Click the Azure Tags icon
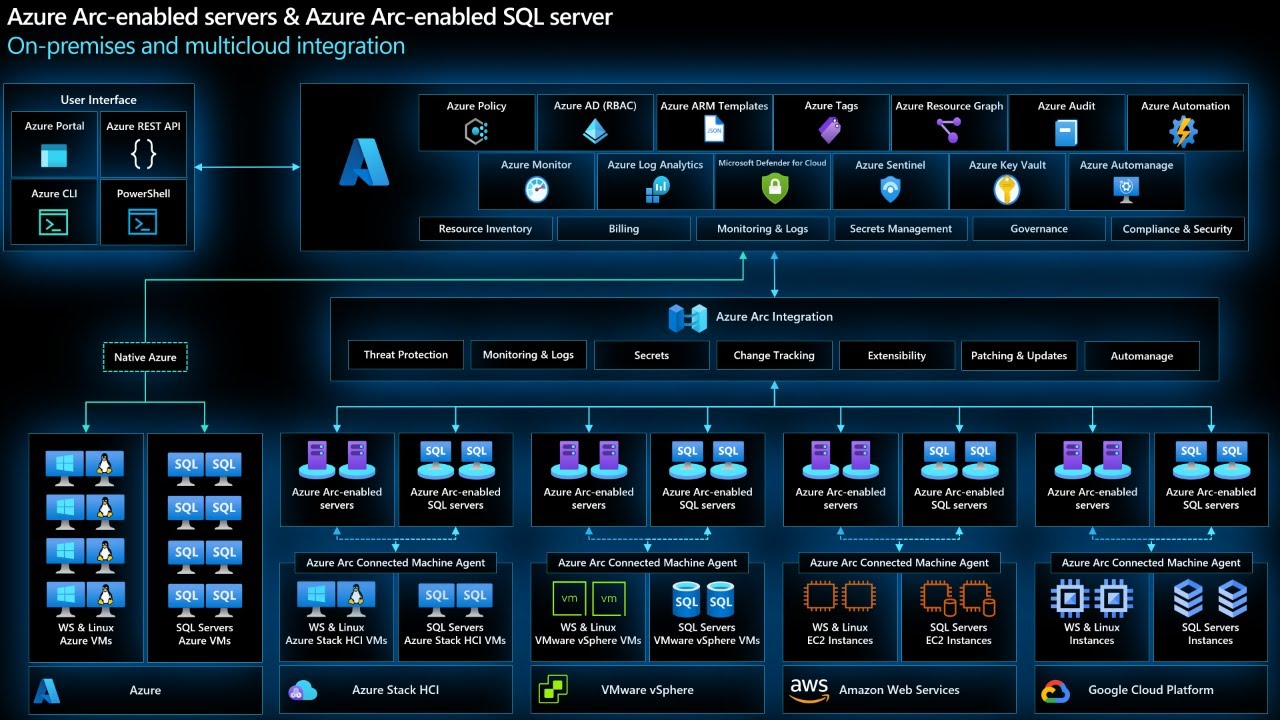The width and height of the screenshot is (1280, 720). pos(831,130)
